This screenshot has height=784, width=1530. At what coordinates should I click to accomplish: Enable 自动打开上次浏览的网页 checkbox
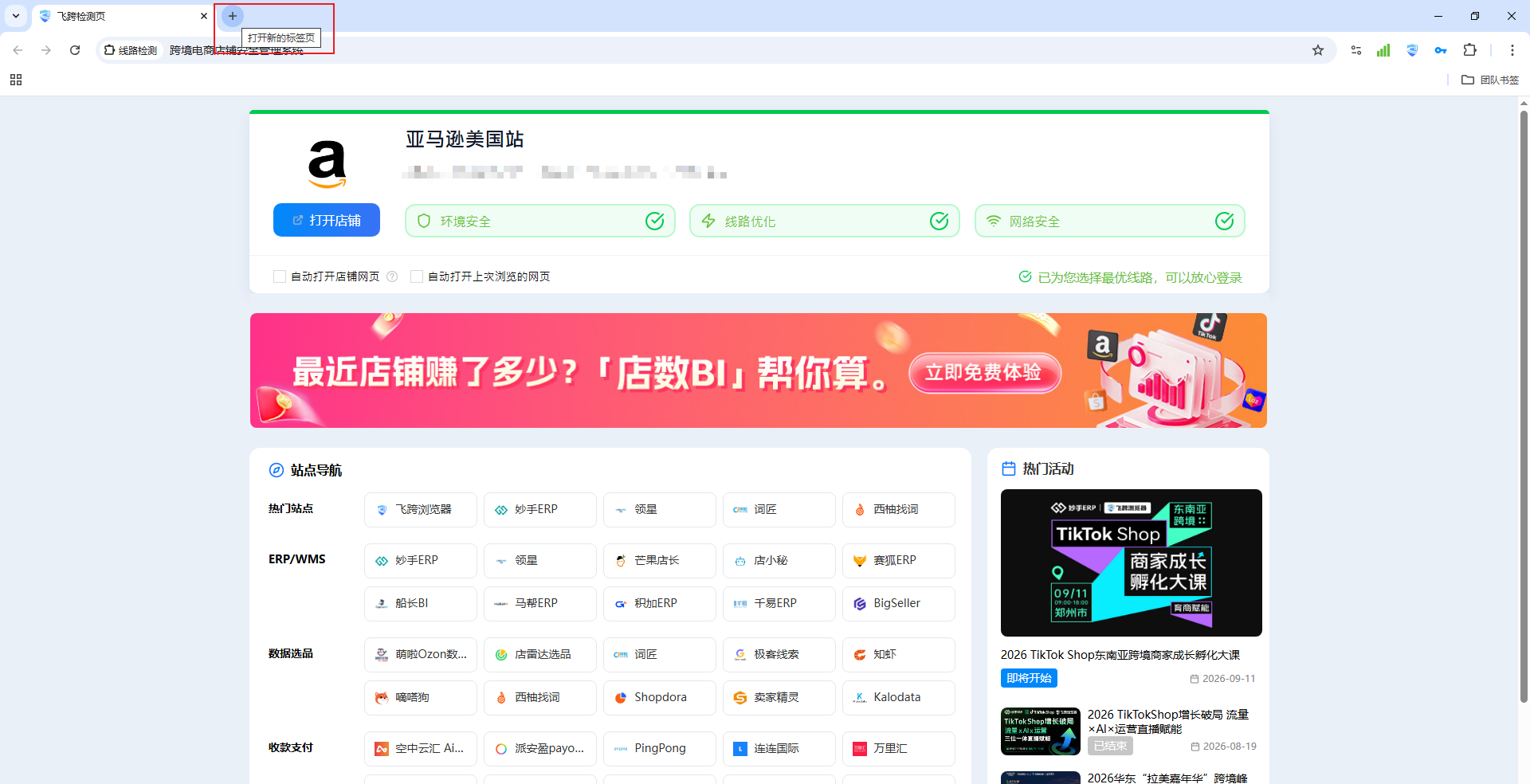pos(417,276)
